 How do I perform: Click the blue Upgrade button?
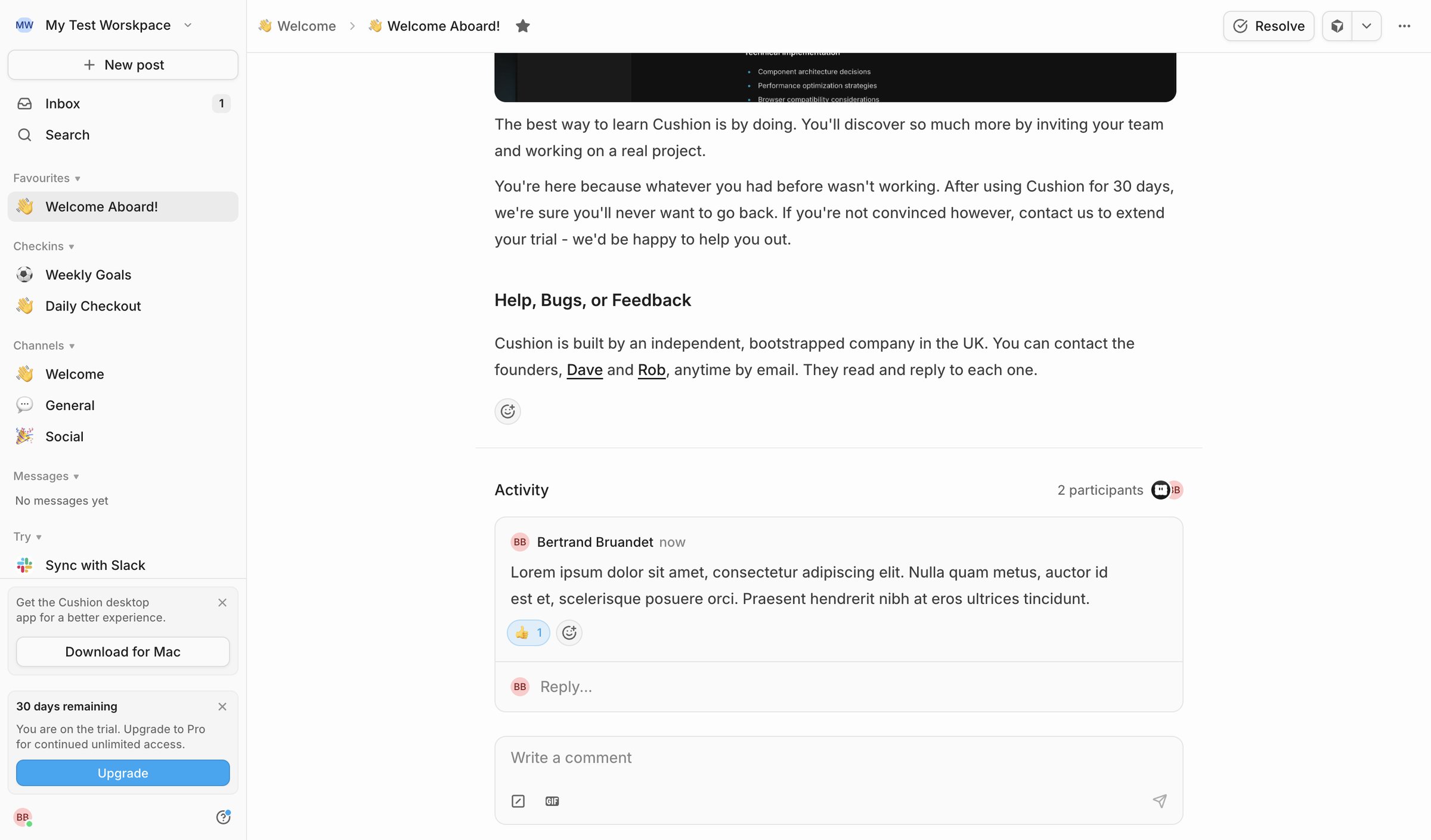[123, 773]
